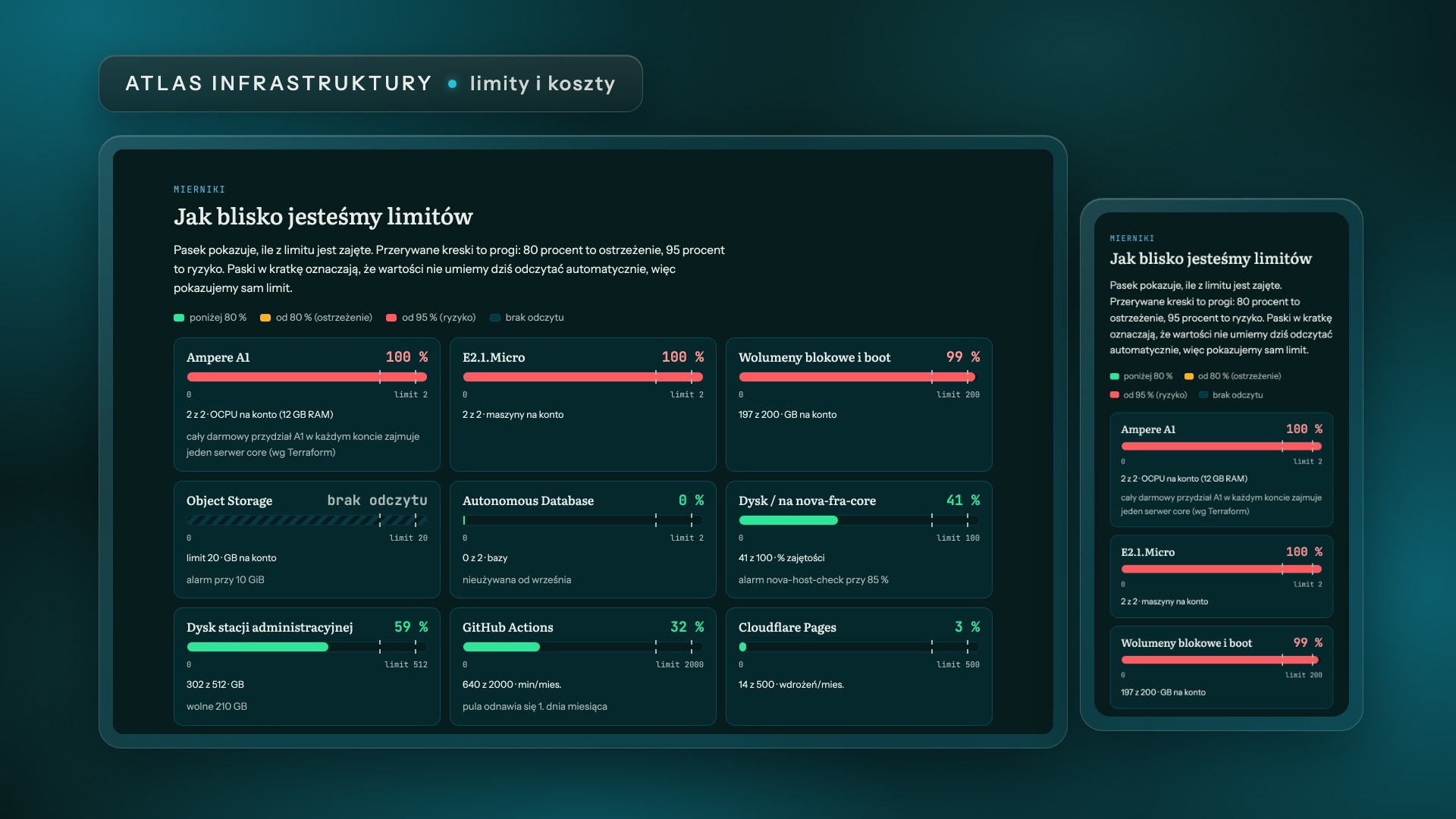Viewport: 1456px width, 819px height.
Task: Click the Cloudflare Pages usage bar
Action: [859, 647]
